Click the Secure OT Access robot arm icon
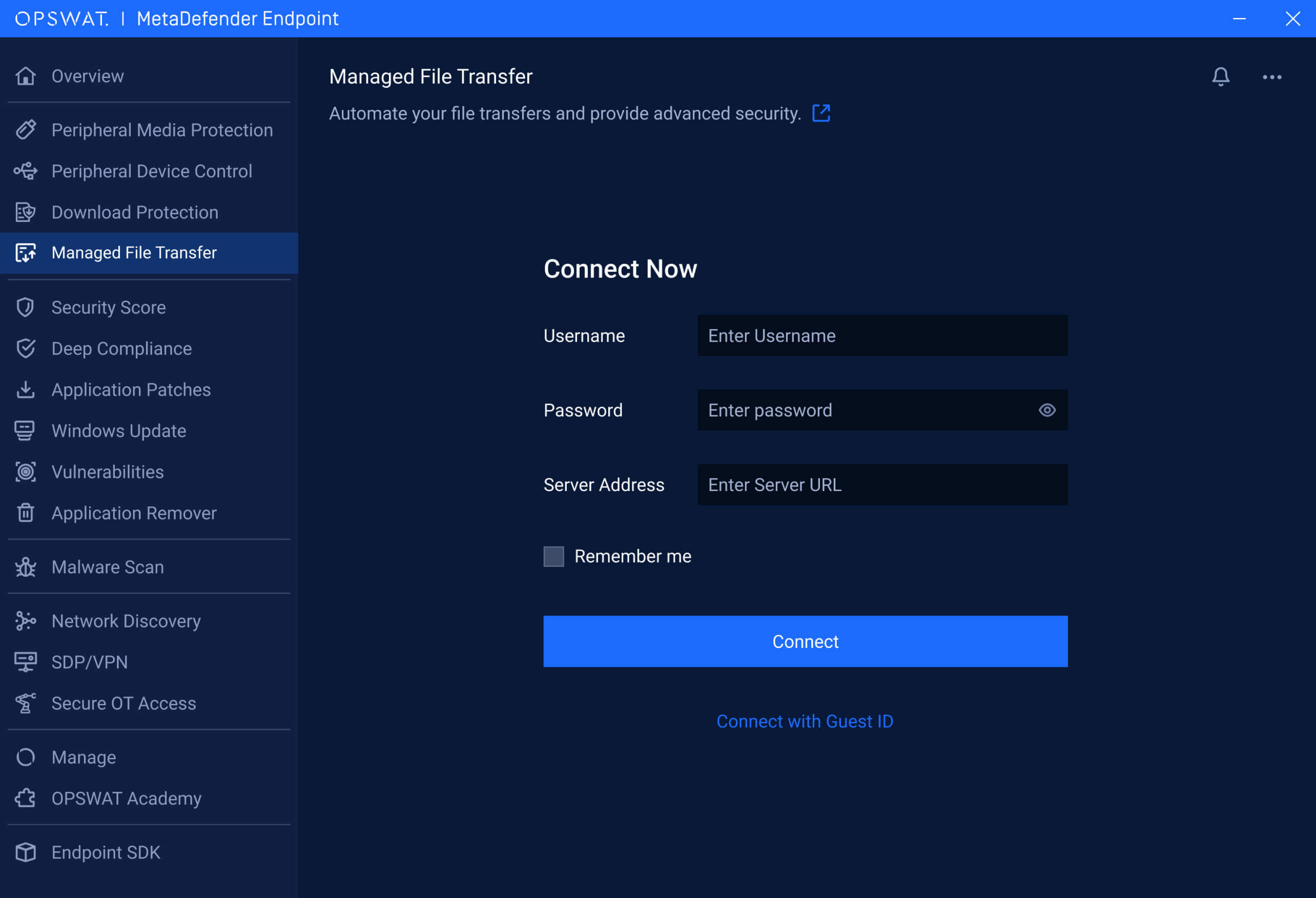The width and height of the screenshot is (1316, 898). click(x=26, y=703)
